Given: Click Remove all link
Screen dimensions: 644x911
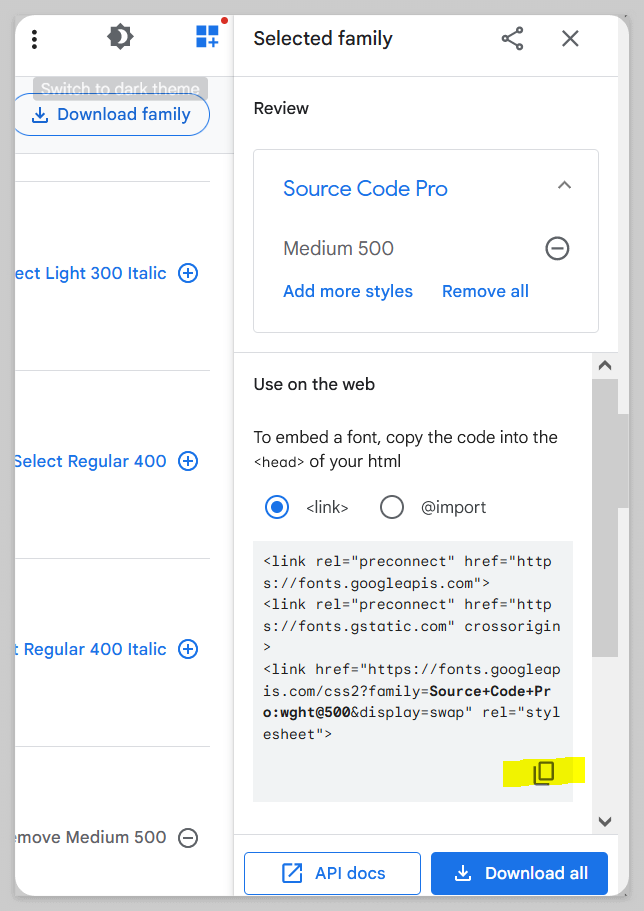Looking at the screenshot, I should [x=485, y=291].
